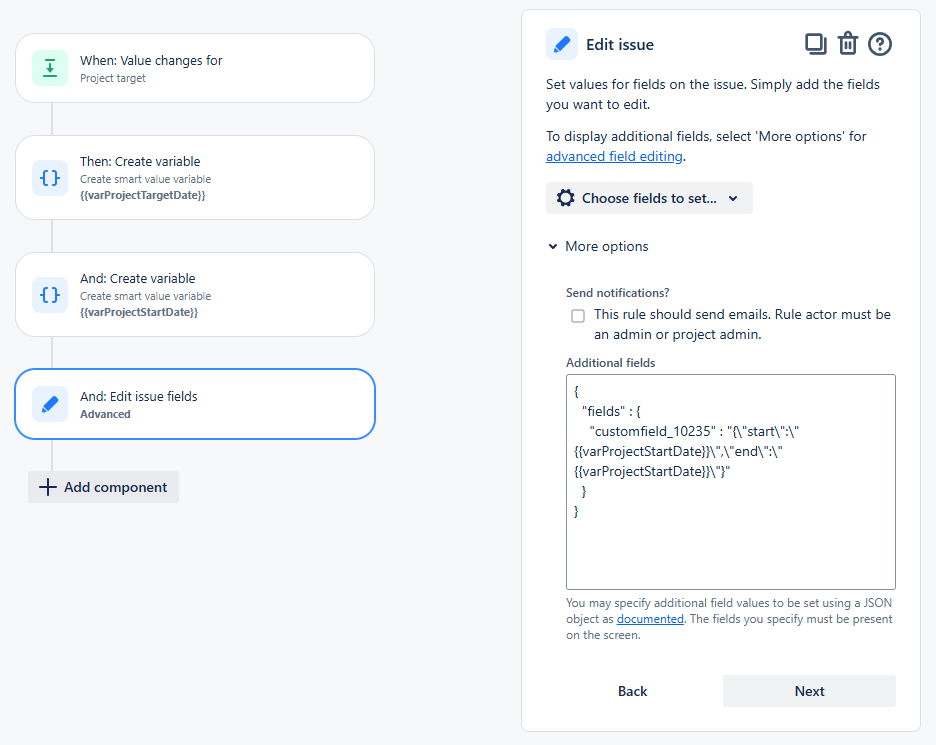Screen dimensions: 936x745
Task: Select Then: Create variable step
Action: point(195,178)
